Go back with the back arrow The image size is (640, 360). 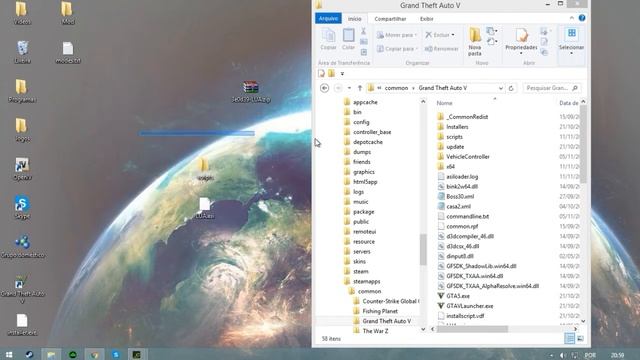(324, 88)
